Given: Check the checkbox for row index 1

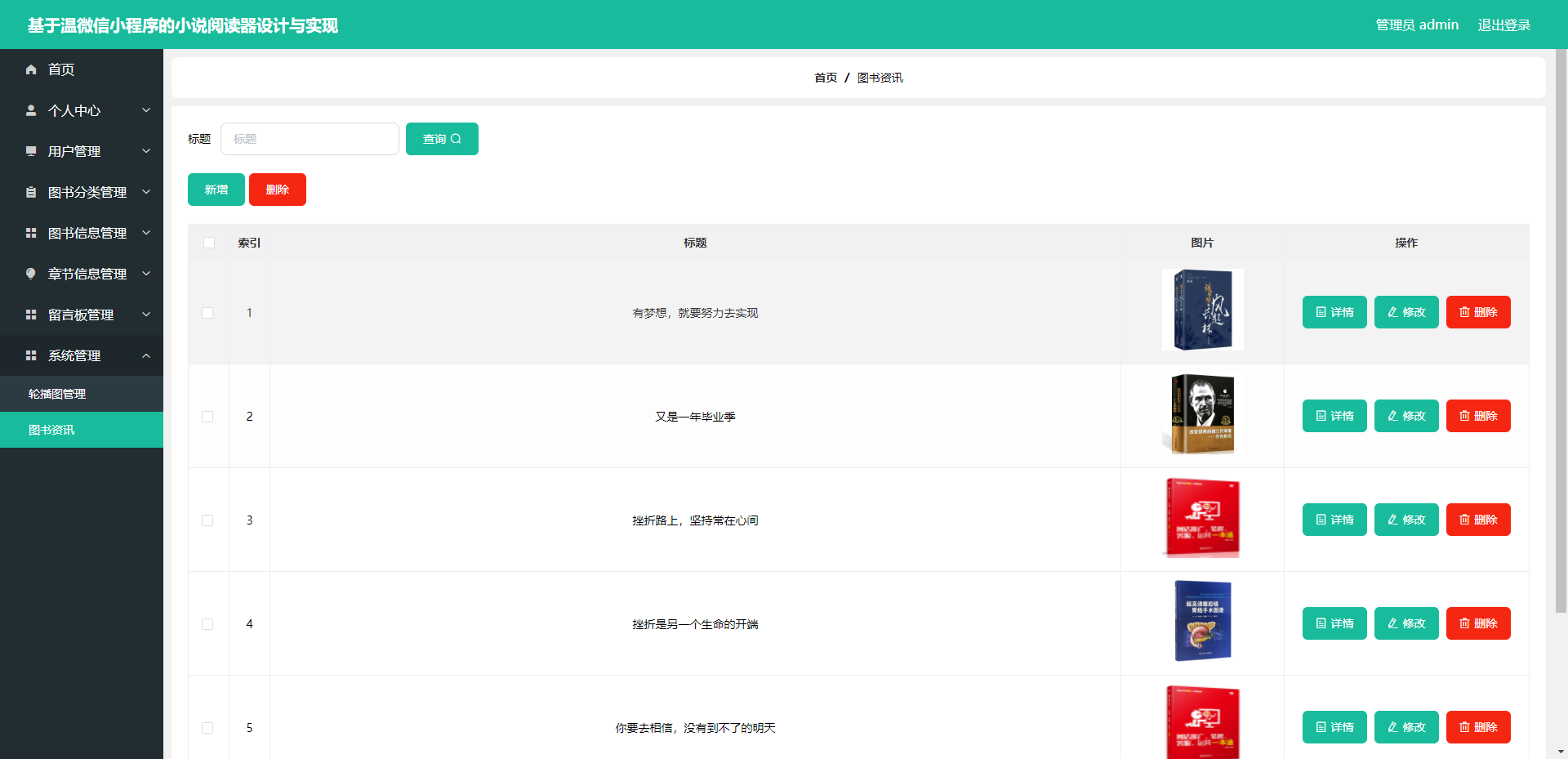Looking at the screenshot, I should 208,313.
